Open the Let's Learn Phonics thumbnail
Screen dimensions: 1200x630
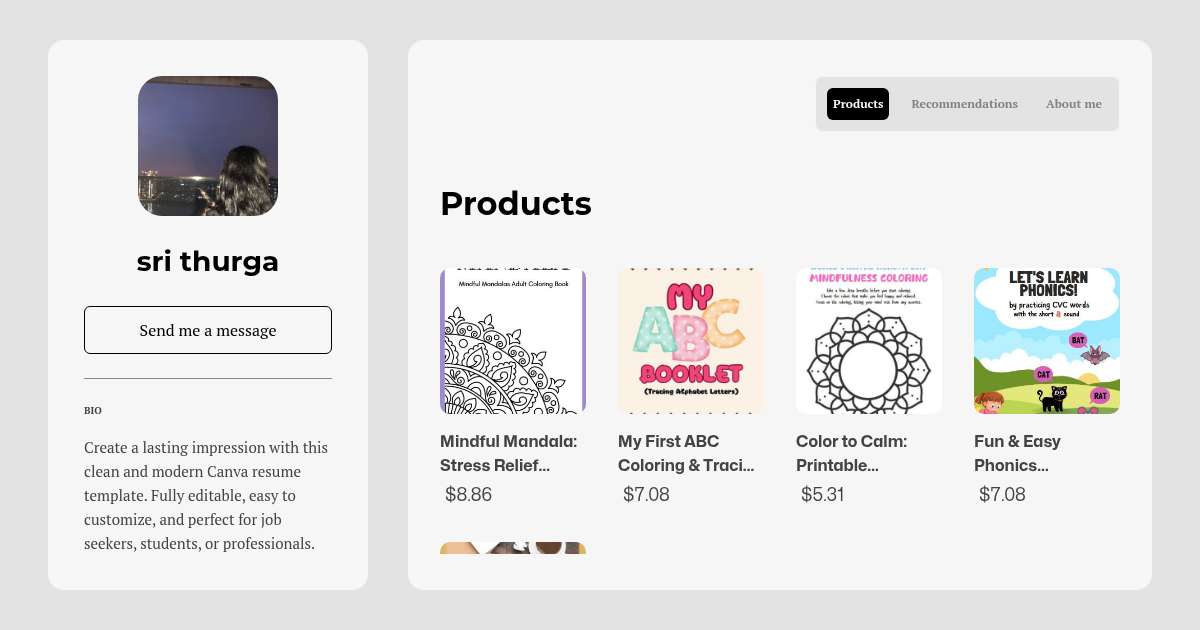click(x=1047, y=341)
